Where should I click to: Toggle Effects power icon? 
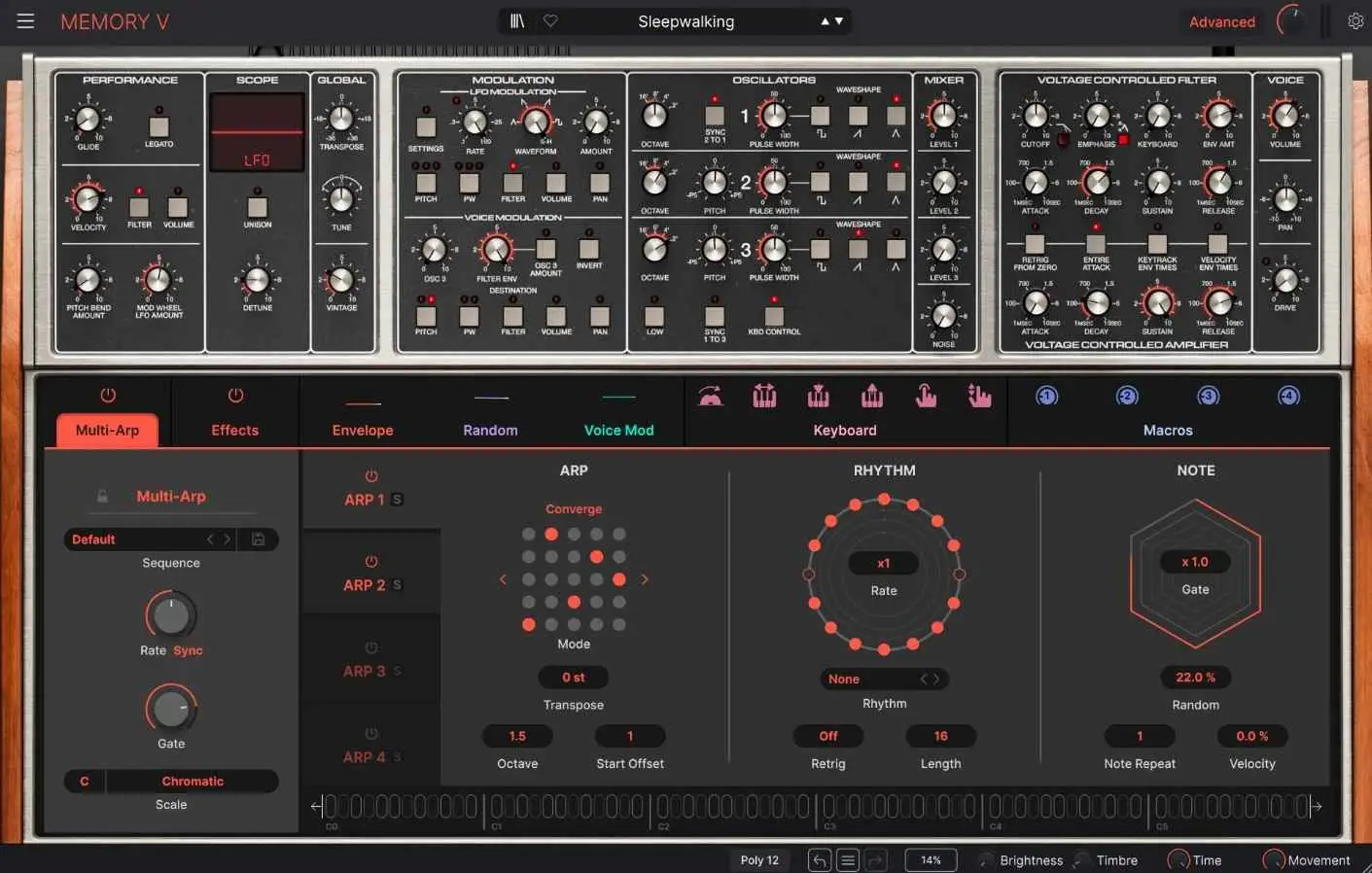pos(235,396)
